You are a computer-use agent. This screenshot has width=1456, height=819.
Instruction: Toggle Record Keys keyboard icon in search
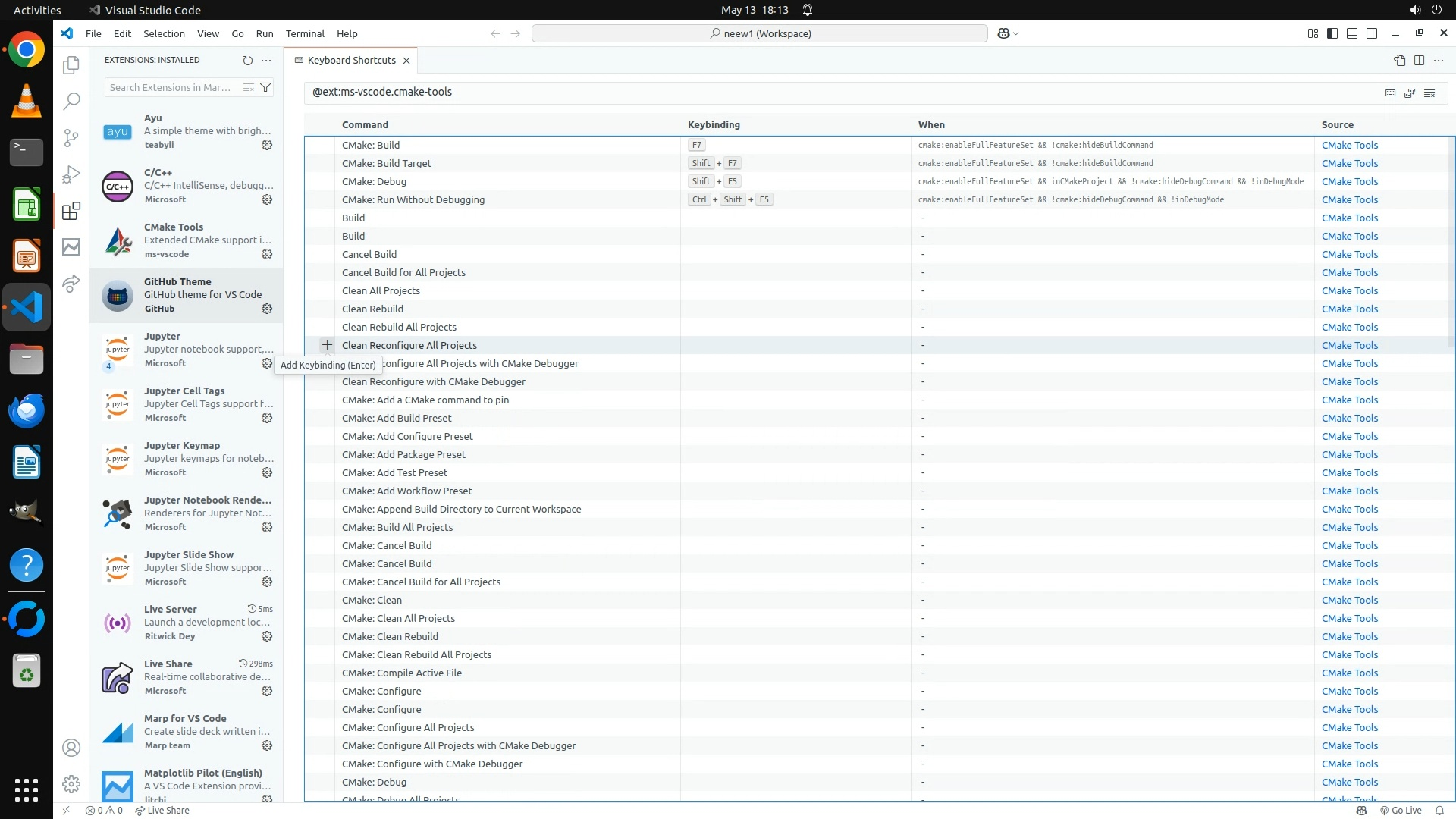[1390, 93]
